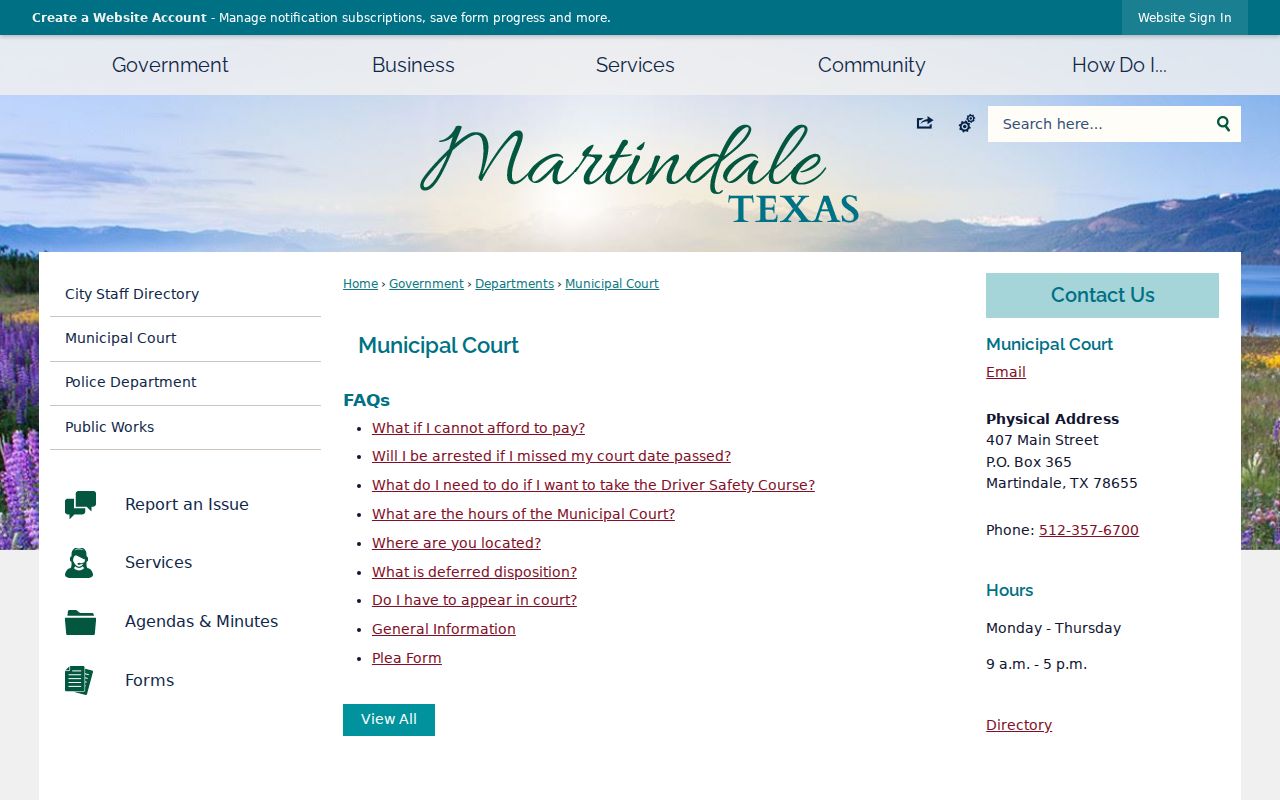Click the Departments breadcrumb link
This screenshot has width=1280, height=800.
[x=514, y=284]
